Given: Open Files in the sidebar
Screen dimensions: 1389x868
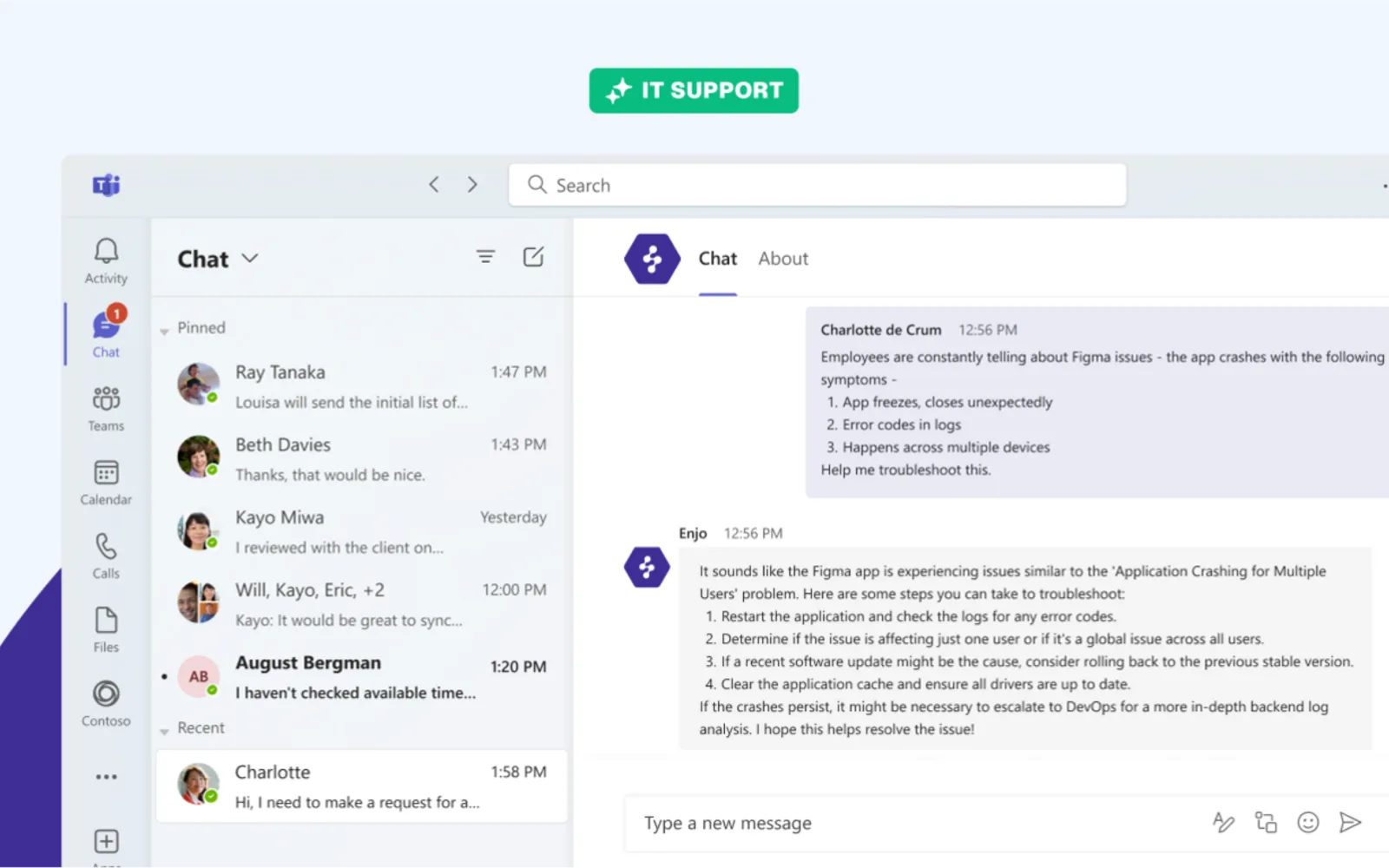Looking at the screenshot, I should click(x=106, y=630).
